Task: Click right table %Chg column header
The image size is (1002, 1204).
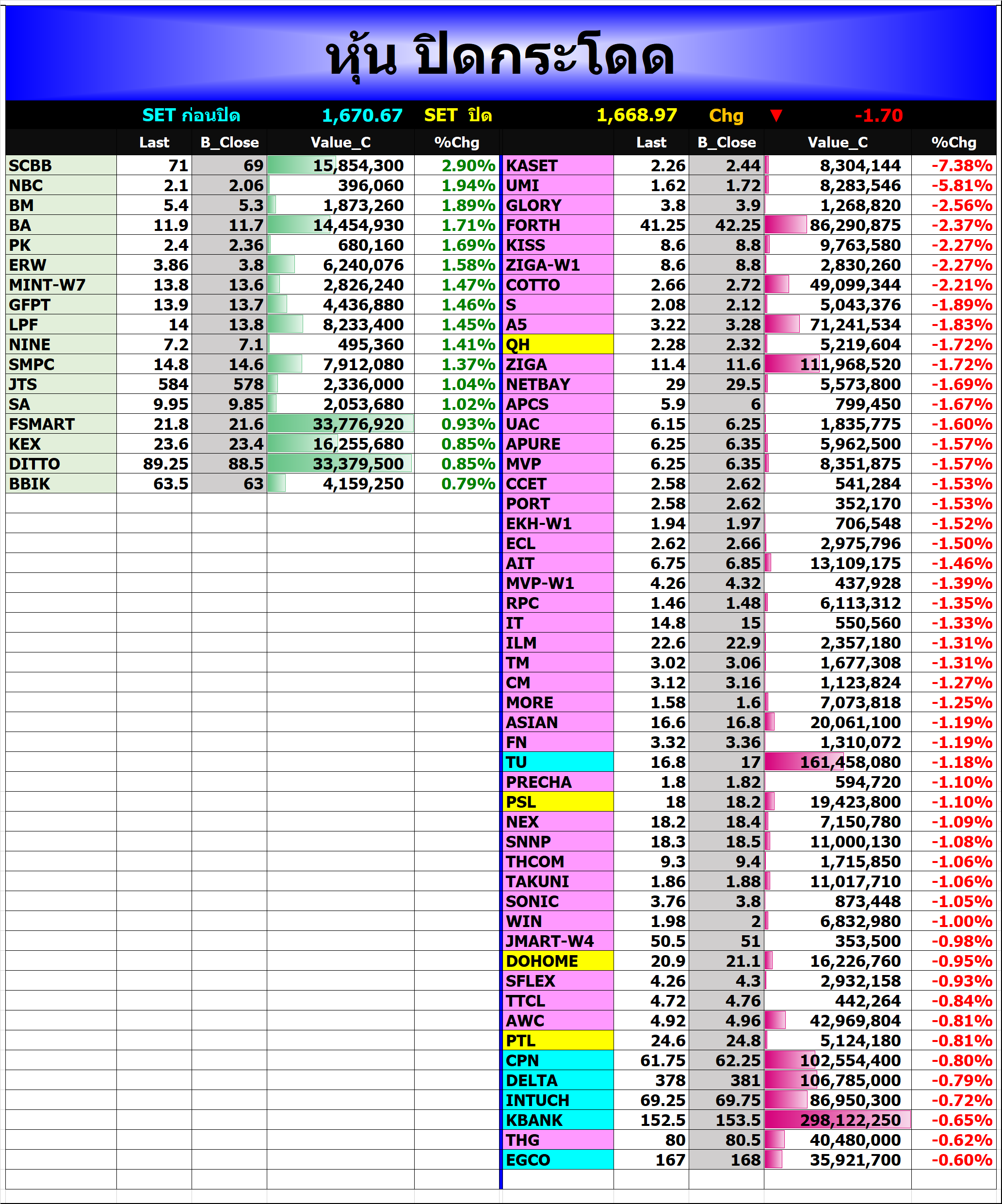Action: [x=954, y=142]
